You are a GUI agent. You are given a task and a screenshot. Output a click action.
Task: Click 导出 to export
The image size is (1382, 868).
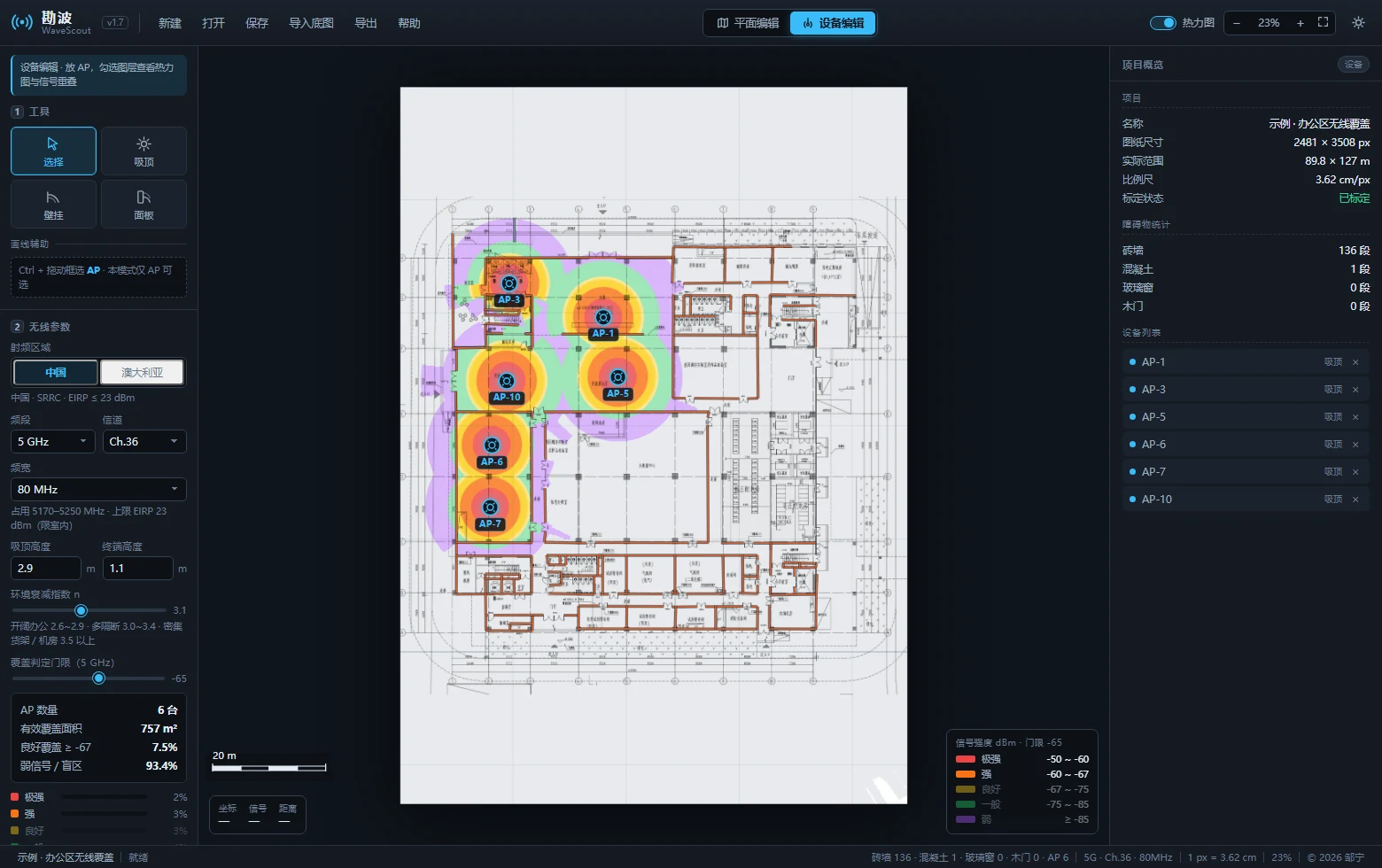(x=366, y=23)
